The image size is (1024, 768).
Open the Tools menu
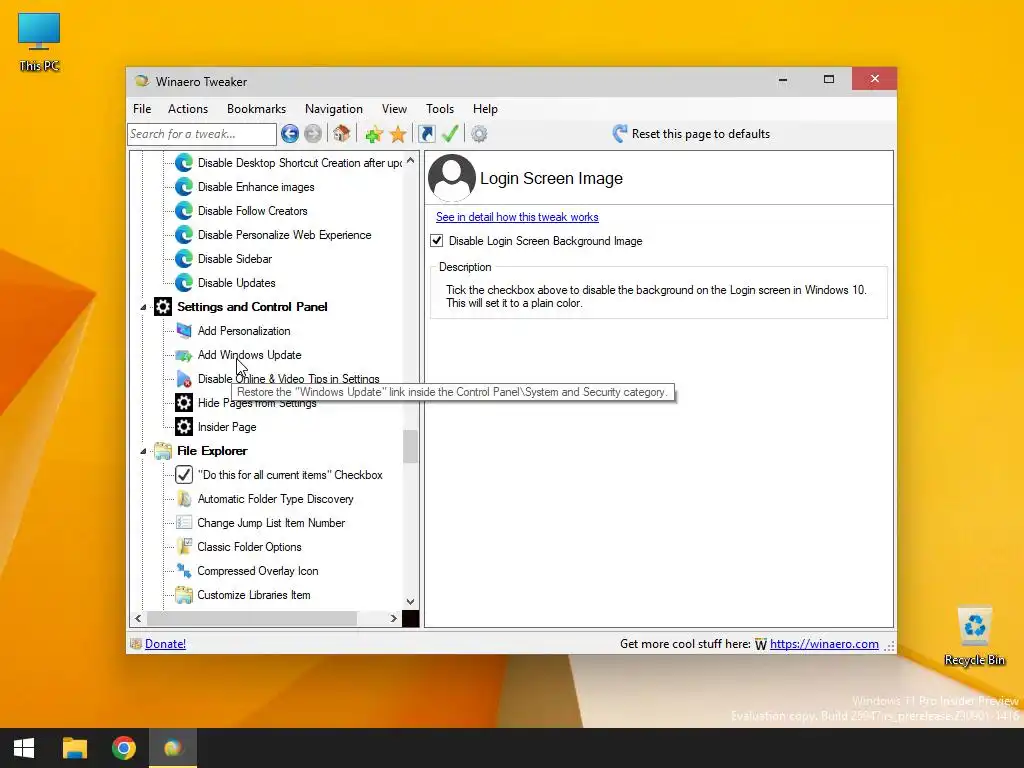point(440,109)
